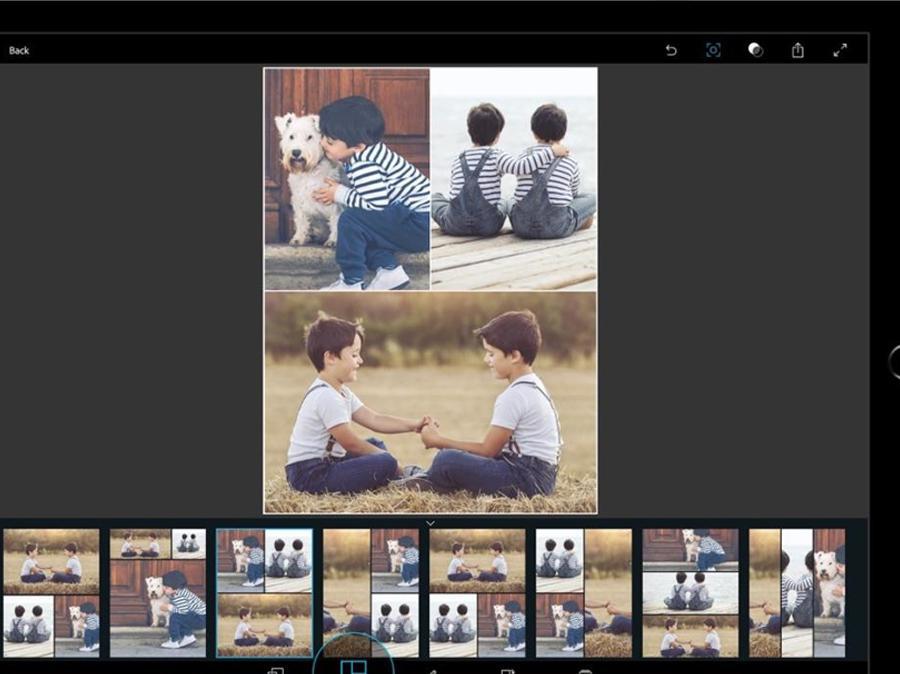
Task: Open the overlapping circles blend icon
Action: 756,50
